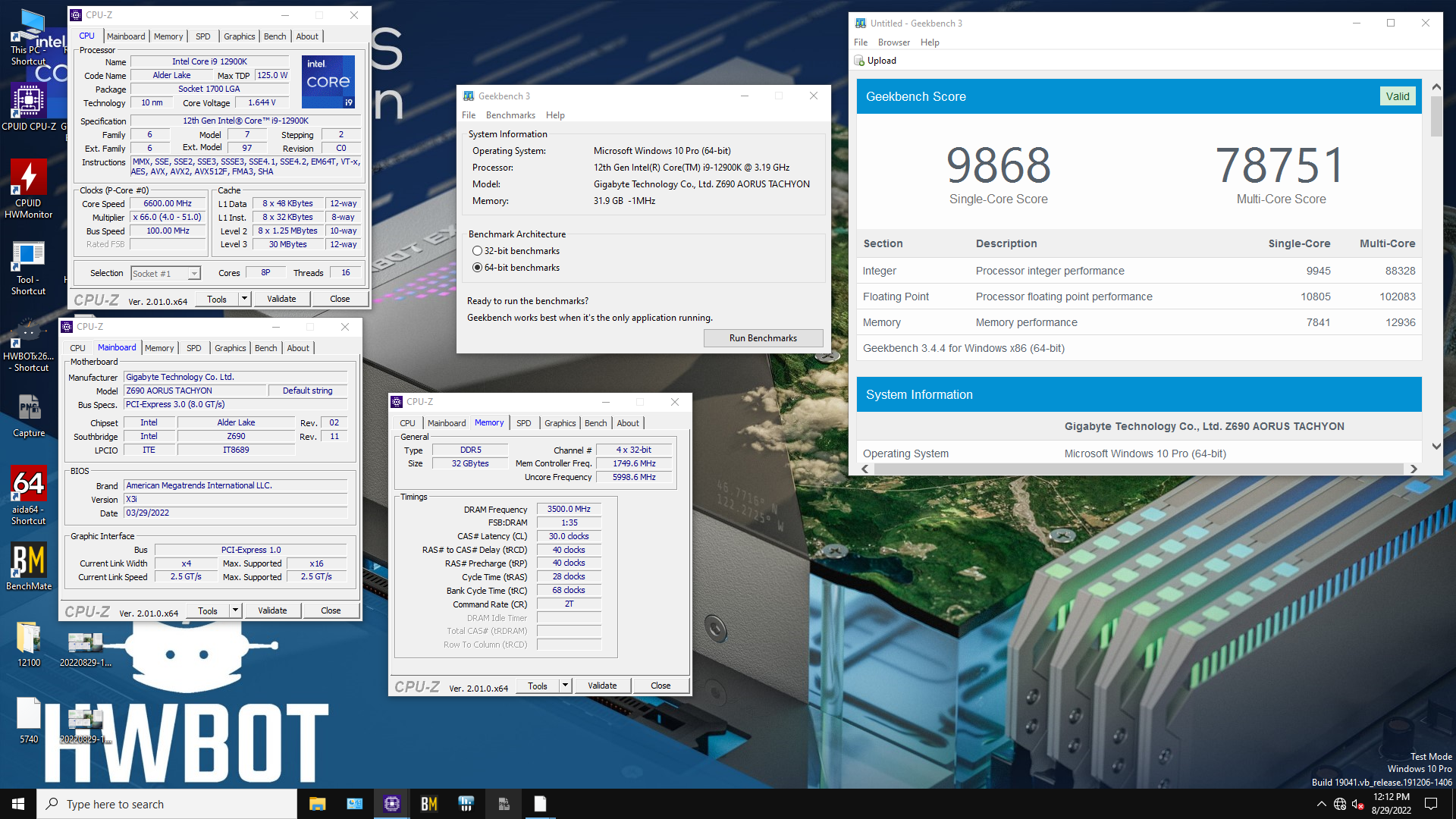Click the Z690 AORUS TACHYON model field in CPU-Z
Screen dimensions: 1456x819
(x=196, y=391)
